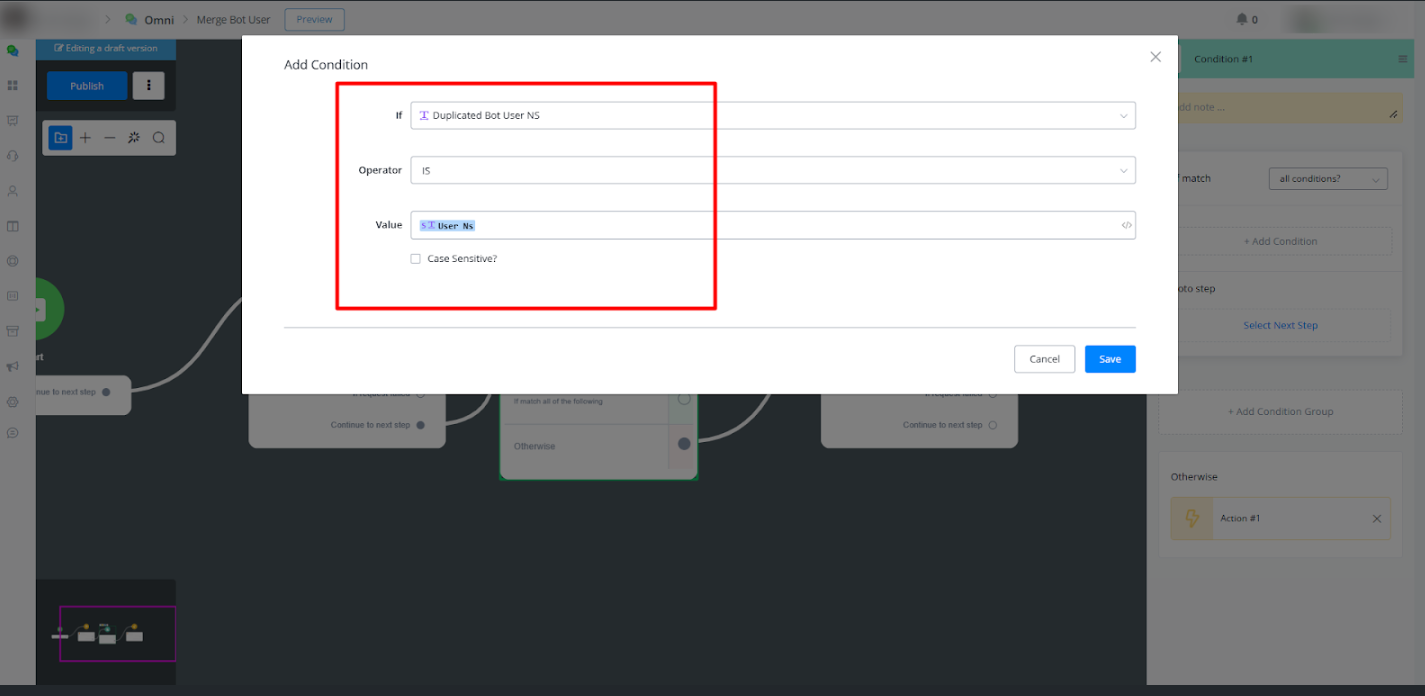
Task: Click the code icon in Value field
Action: pos(1126,225)
